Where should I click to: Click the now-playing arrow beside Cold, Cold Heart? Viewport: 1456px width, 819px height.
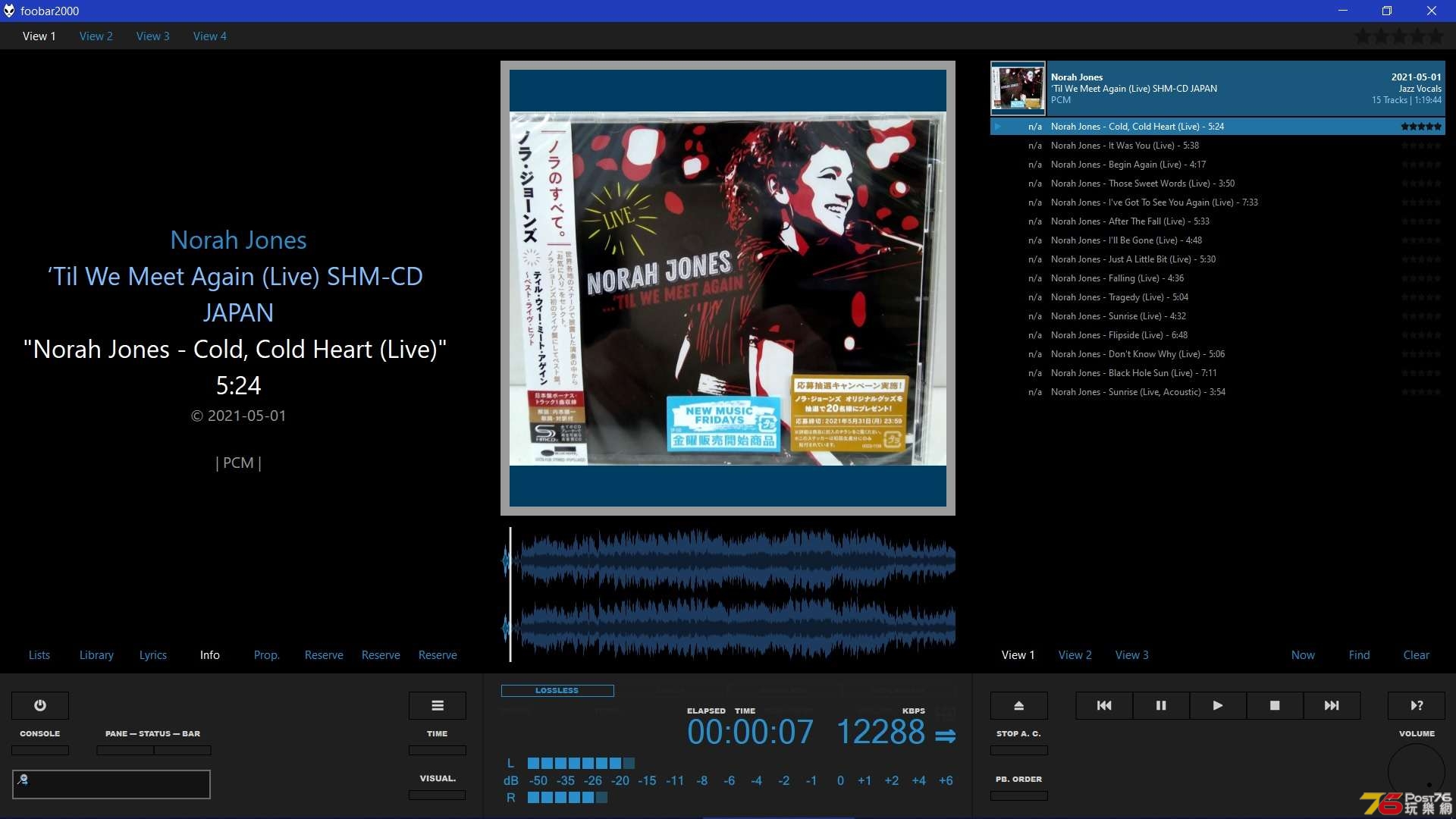pos(998,127)
